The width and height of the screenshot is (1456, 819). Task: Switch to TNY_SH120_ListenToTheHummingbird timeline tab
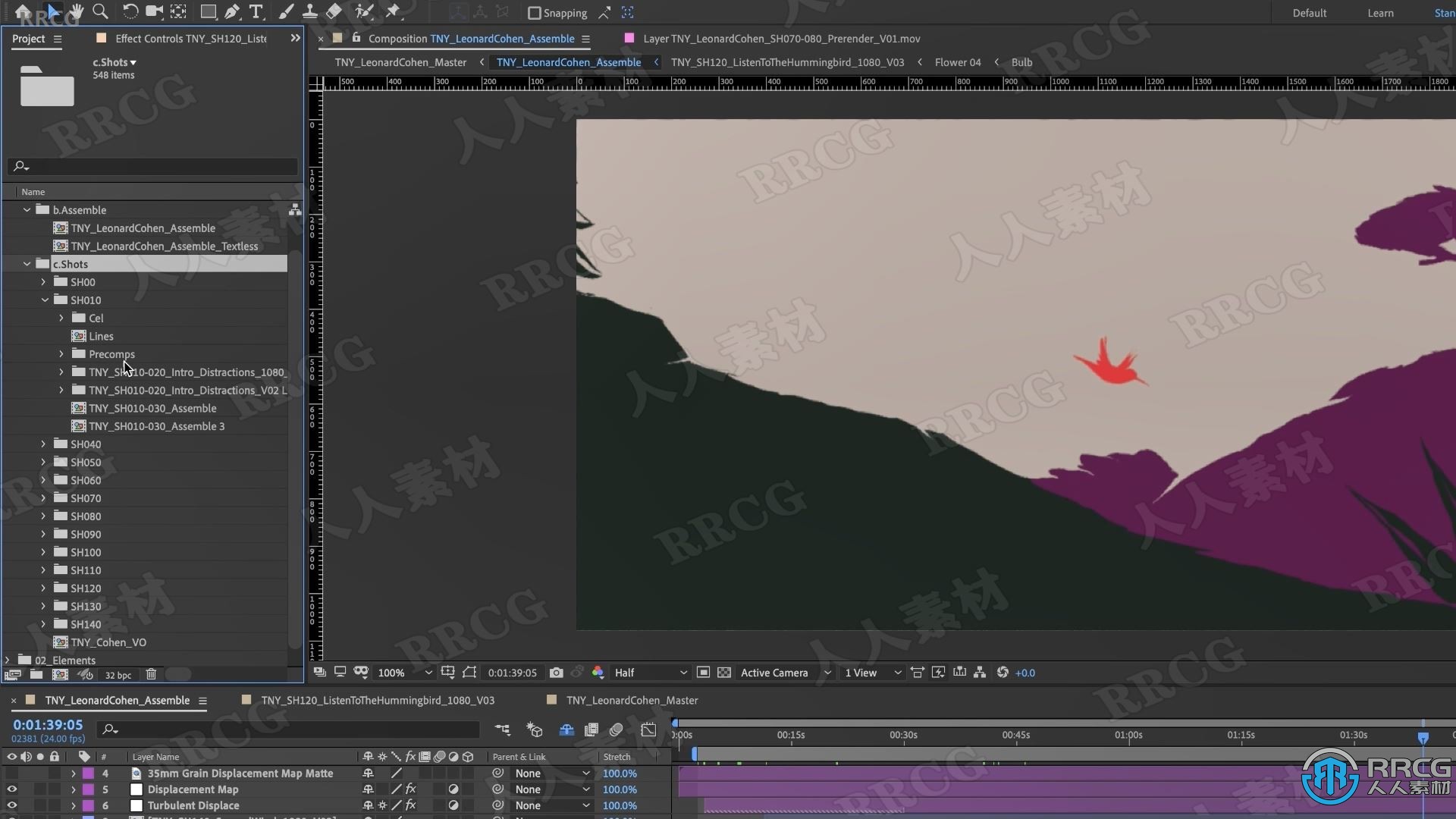(378, 701)
